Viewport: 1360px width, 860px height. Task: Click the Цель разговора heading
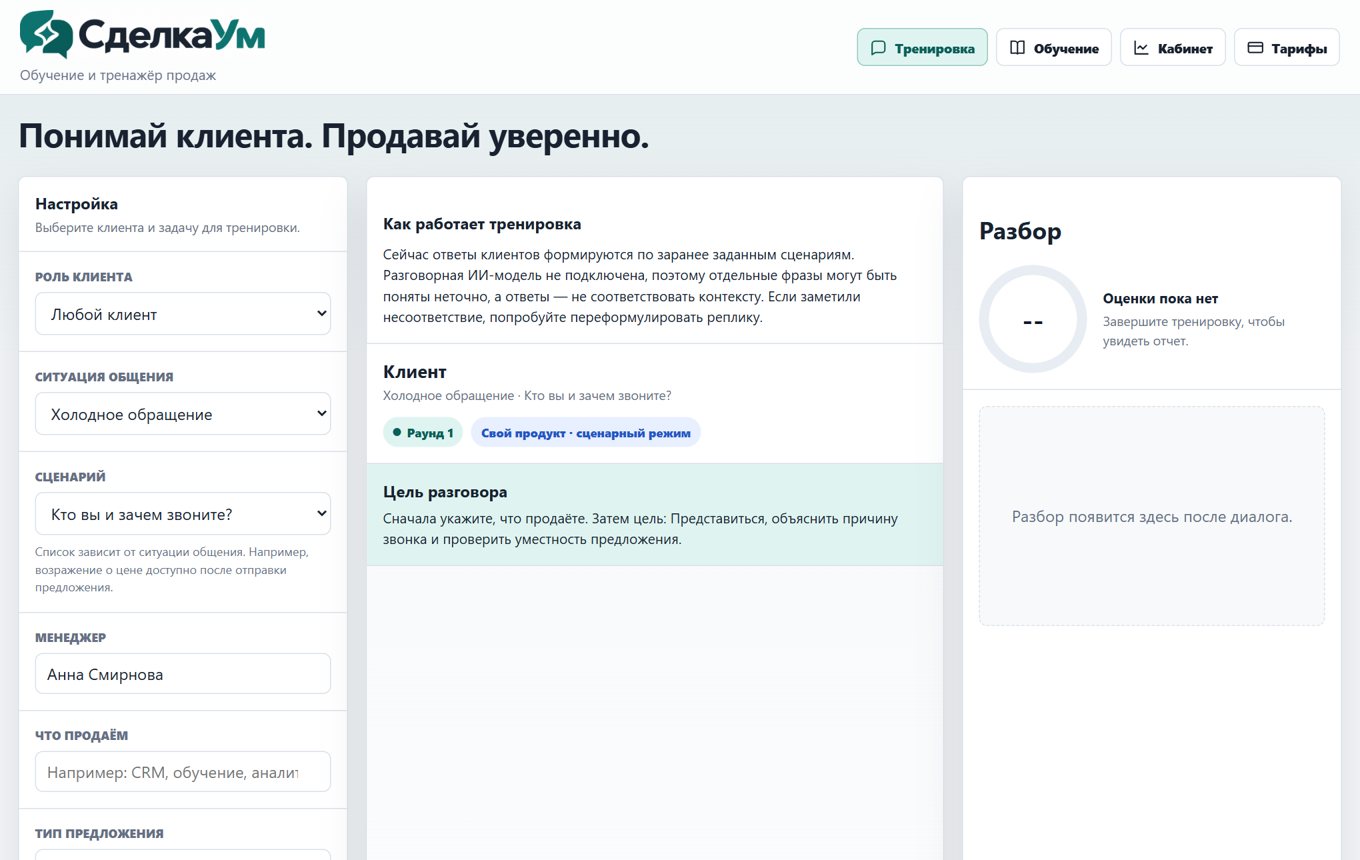click(x=445, y=492)
